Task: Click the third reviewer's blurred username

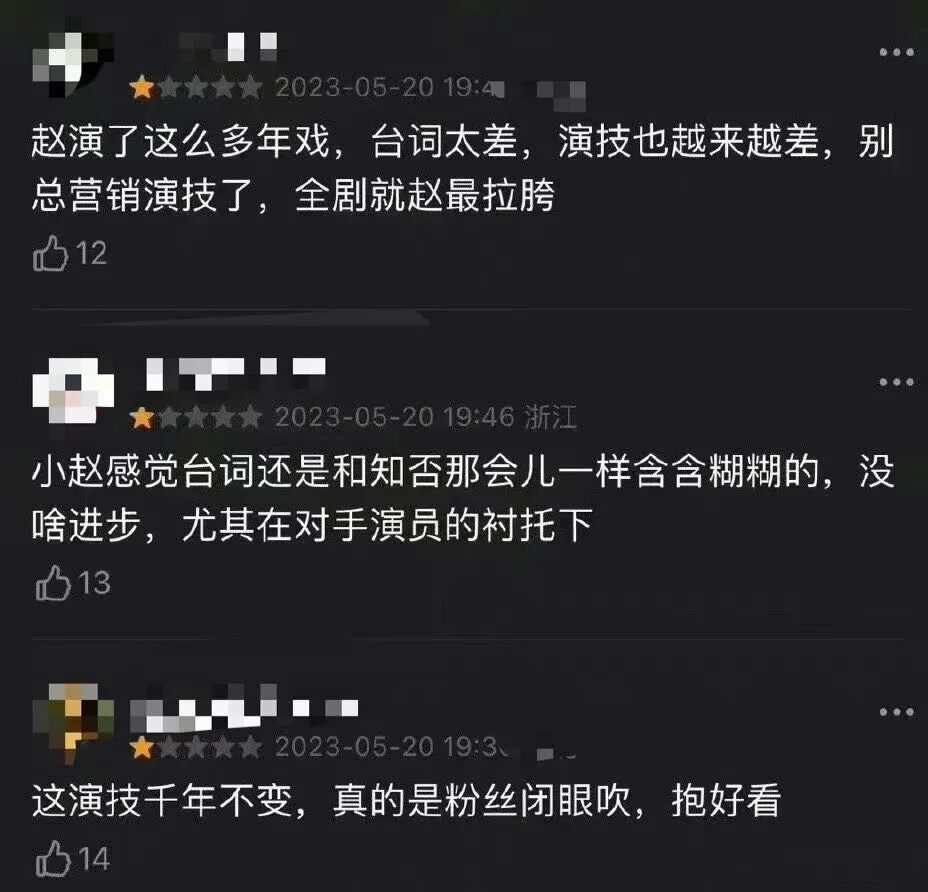Action: (x=244, y=708)
